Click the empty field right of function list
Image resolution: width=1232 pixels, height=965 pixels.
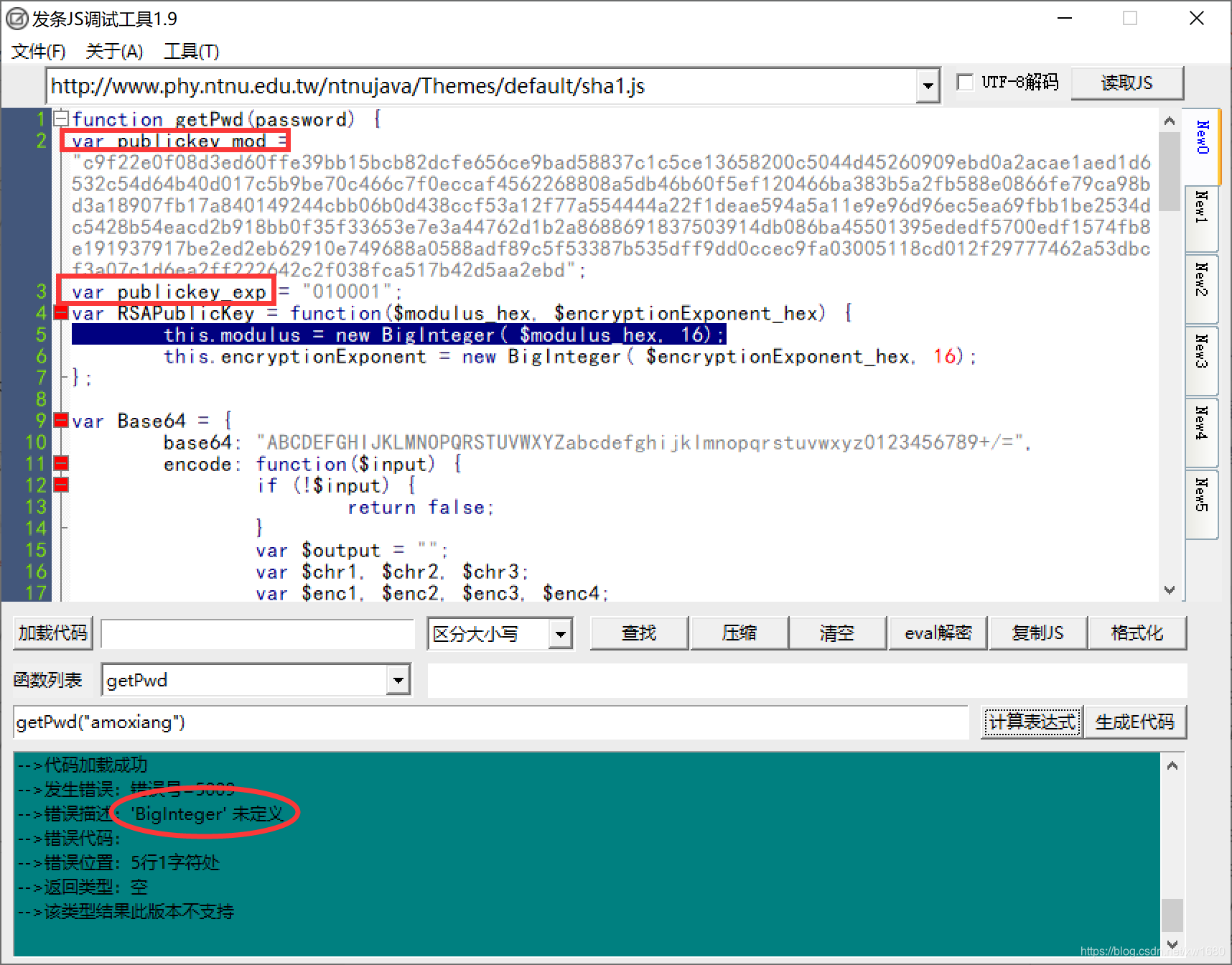[807, 680]
